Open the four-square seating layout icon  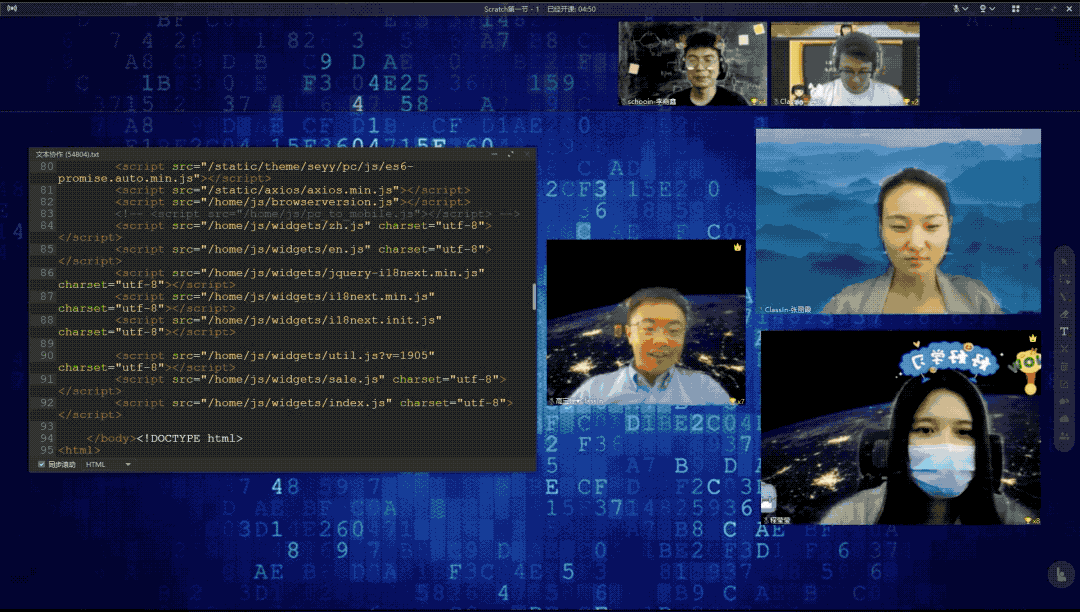(x=1015, y=8)
